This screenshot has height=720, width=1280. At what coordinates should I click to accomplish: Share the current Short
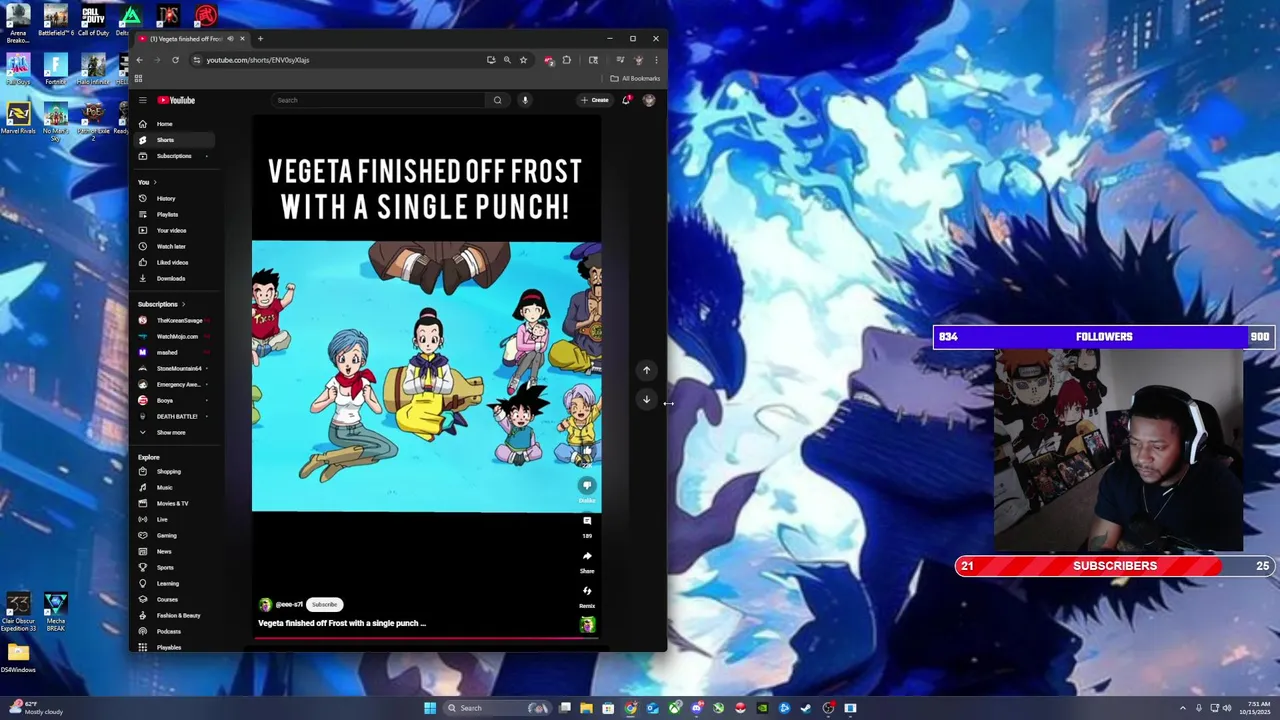(587, 556)
